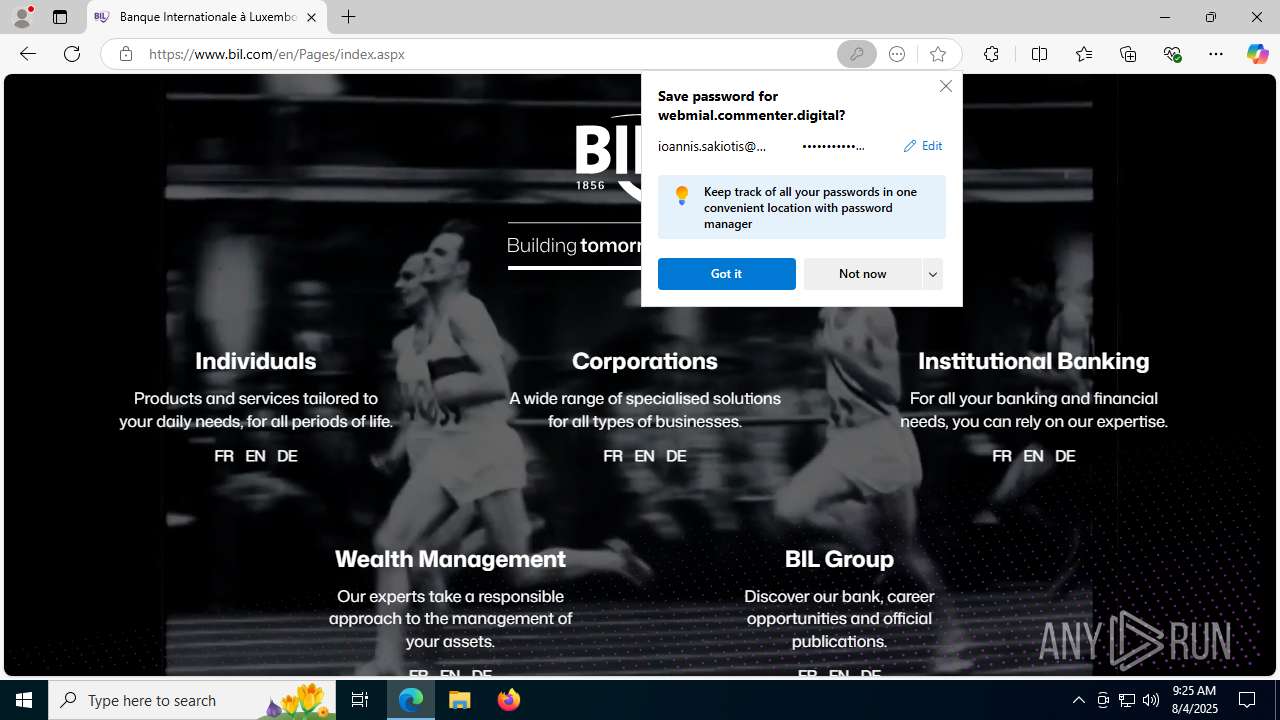Launch Firefox from taskbar
The width and height of the screenshot is (1280, 720).
point(509,700)
